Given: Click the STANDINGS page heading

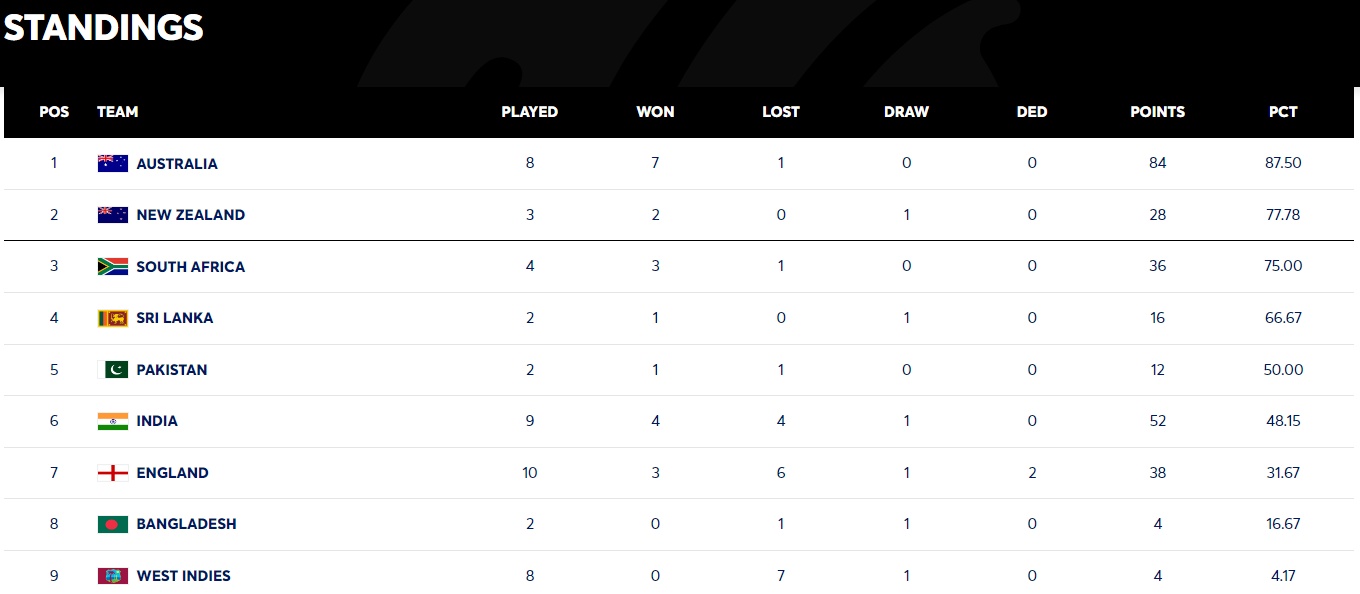Looking at the screenshot, I should click(104, 28).
